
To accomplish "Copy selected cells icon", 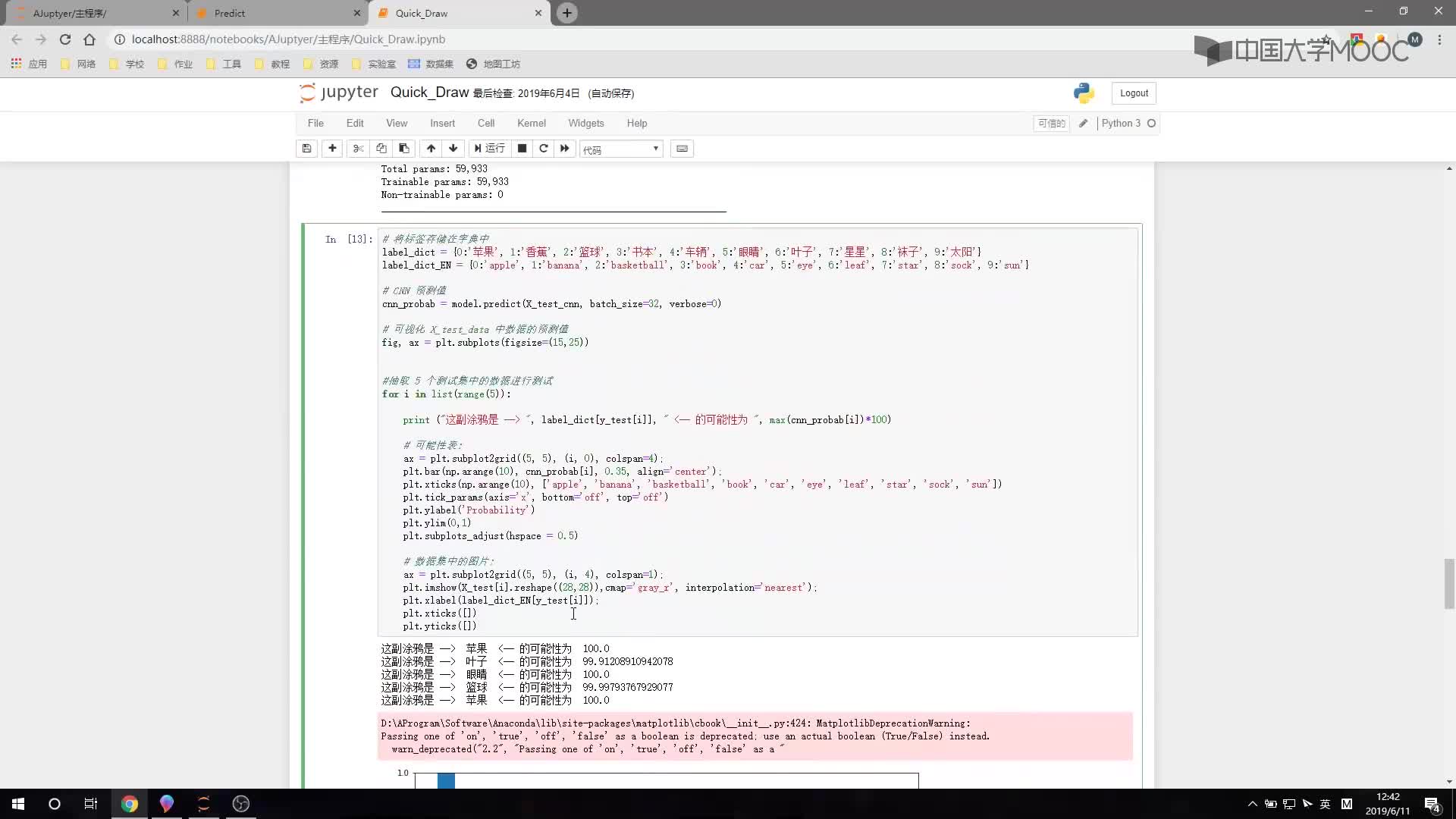I will [x=381, y=149].
